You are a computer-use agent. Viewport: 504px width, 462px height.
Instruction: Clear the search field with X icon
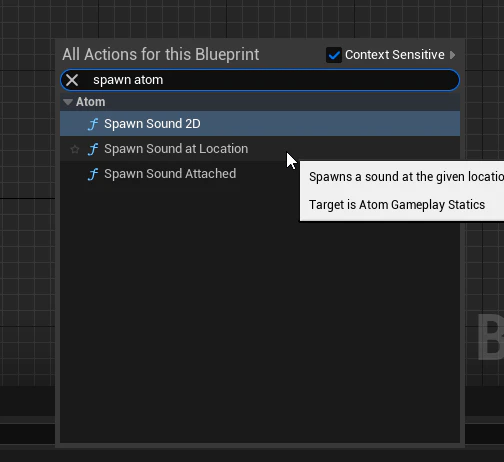point(72,80)
